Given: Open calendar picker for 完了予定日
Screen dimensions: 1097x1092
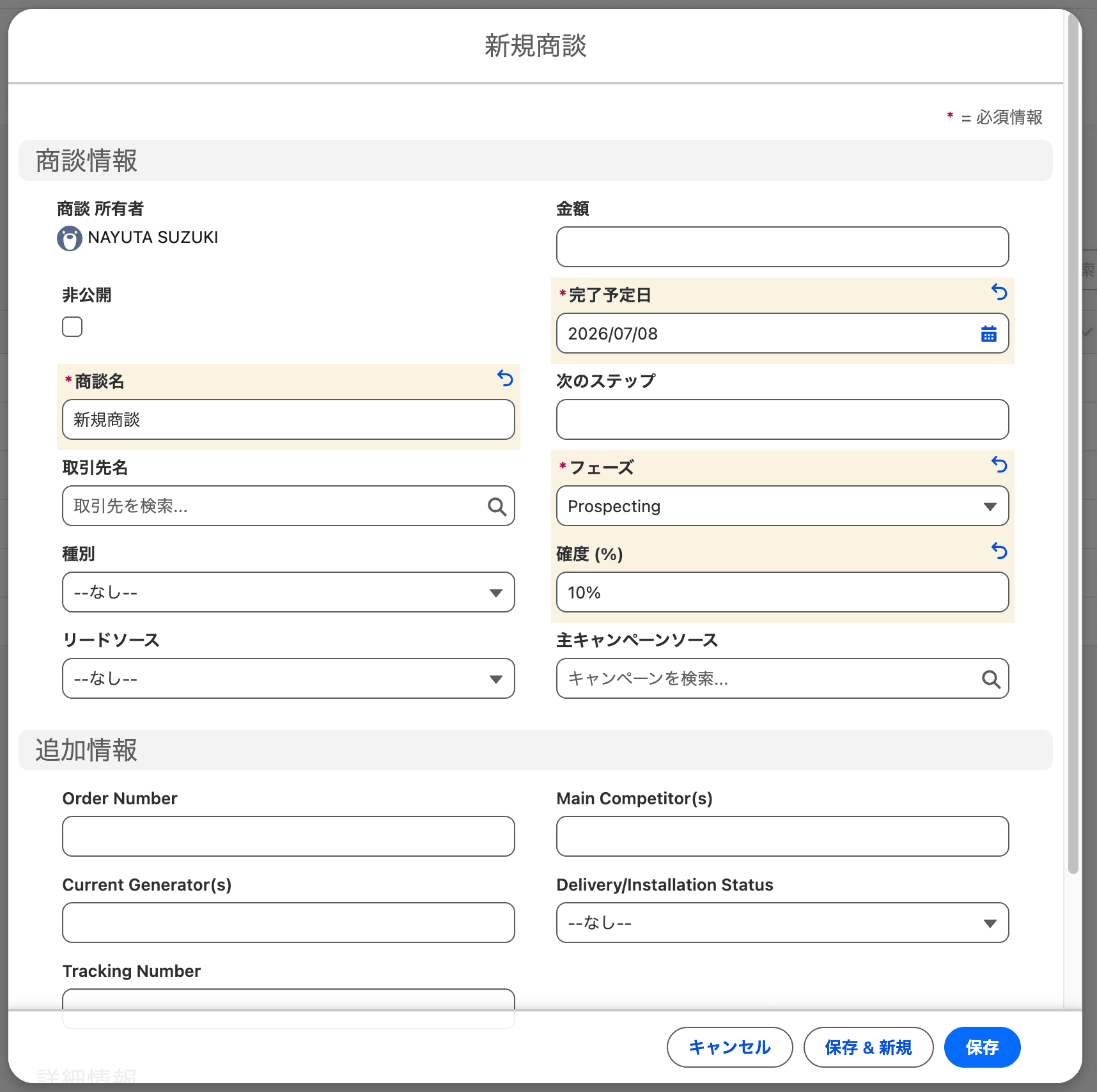Looking at the screenshot, I should coord(988,334).
